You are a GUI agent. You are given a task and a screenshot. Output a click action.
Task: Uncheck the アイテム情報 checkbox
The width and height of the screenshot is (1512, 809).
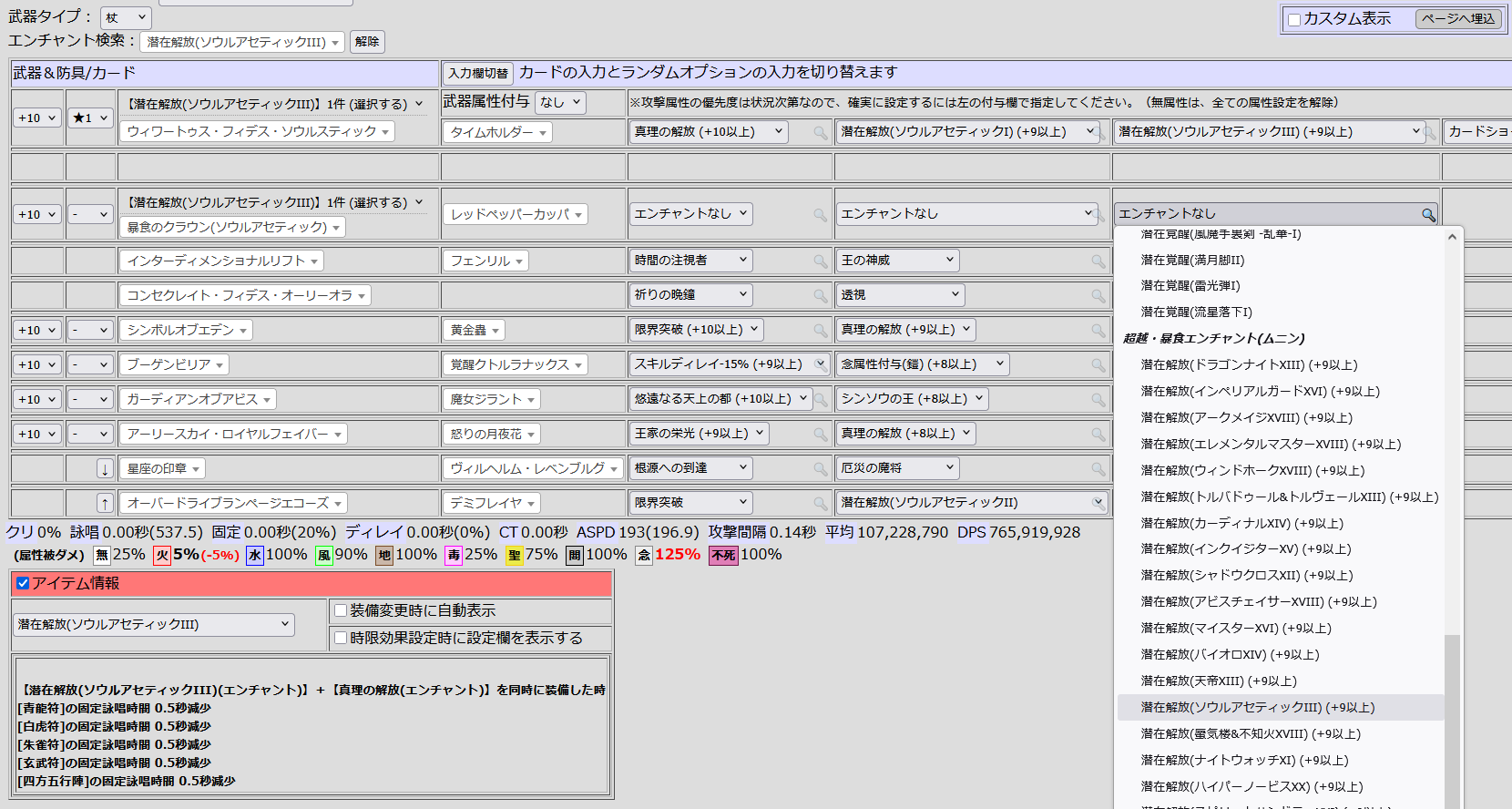pyautogui.click(x=23, y=583)
